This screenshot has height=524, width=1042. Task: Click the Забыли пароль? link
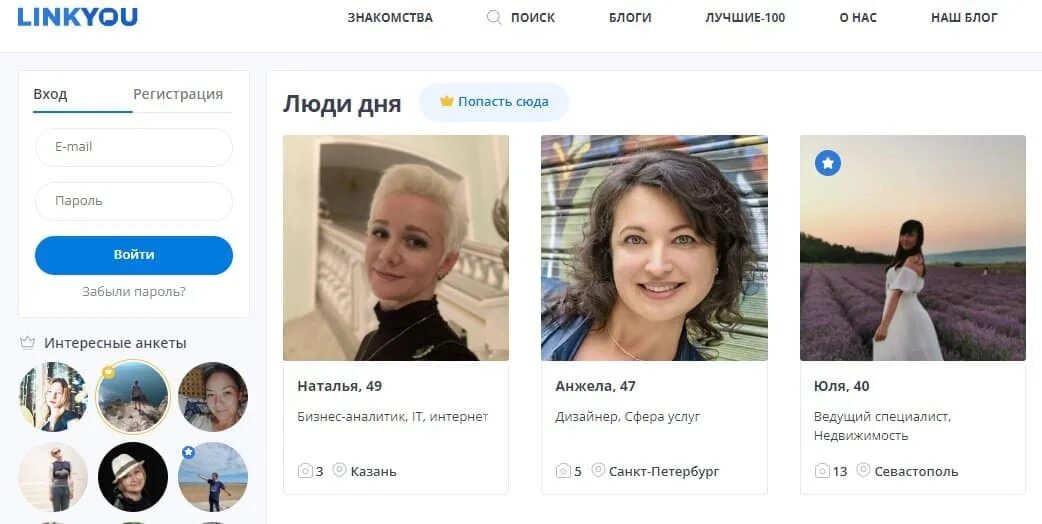134,292
